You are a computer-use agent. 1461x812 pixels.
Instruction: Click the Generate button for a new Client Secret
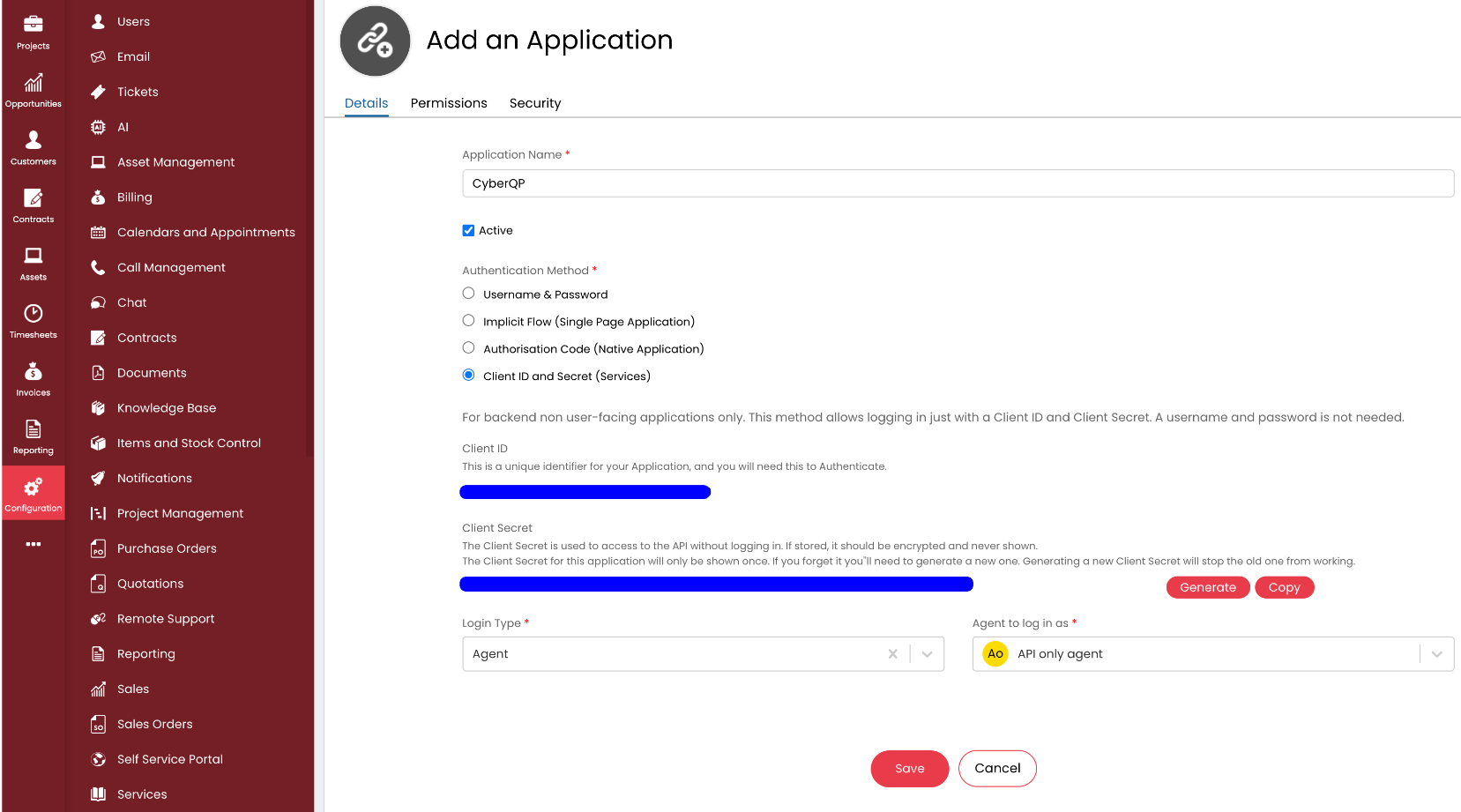point(1208,587)
